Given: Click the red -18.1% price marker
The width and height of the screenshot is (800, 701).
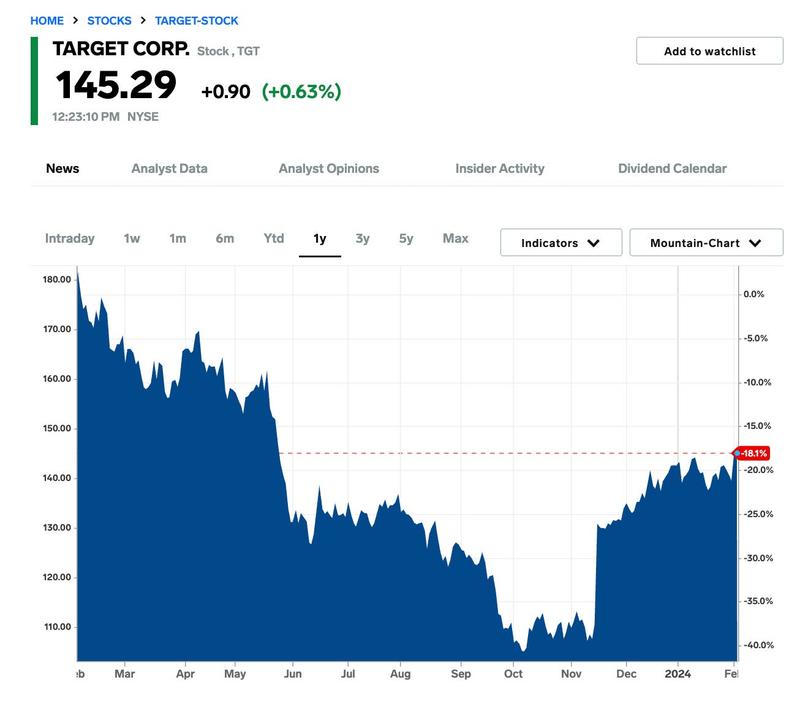Looking at the screenshot, I should pos(751,453).
